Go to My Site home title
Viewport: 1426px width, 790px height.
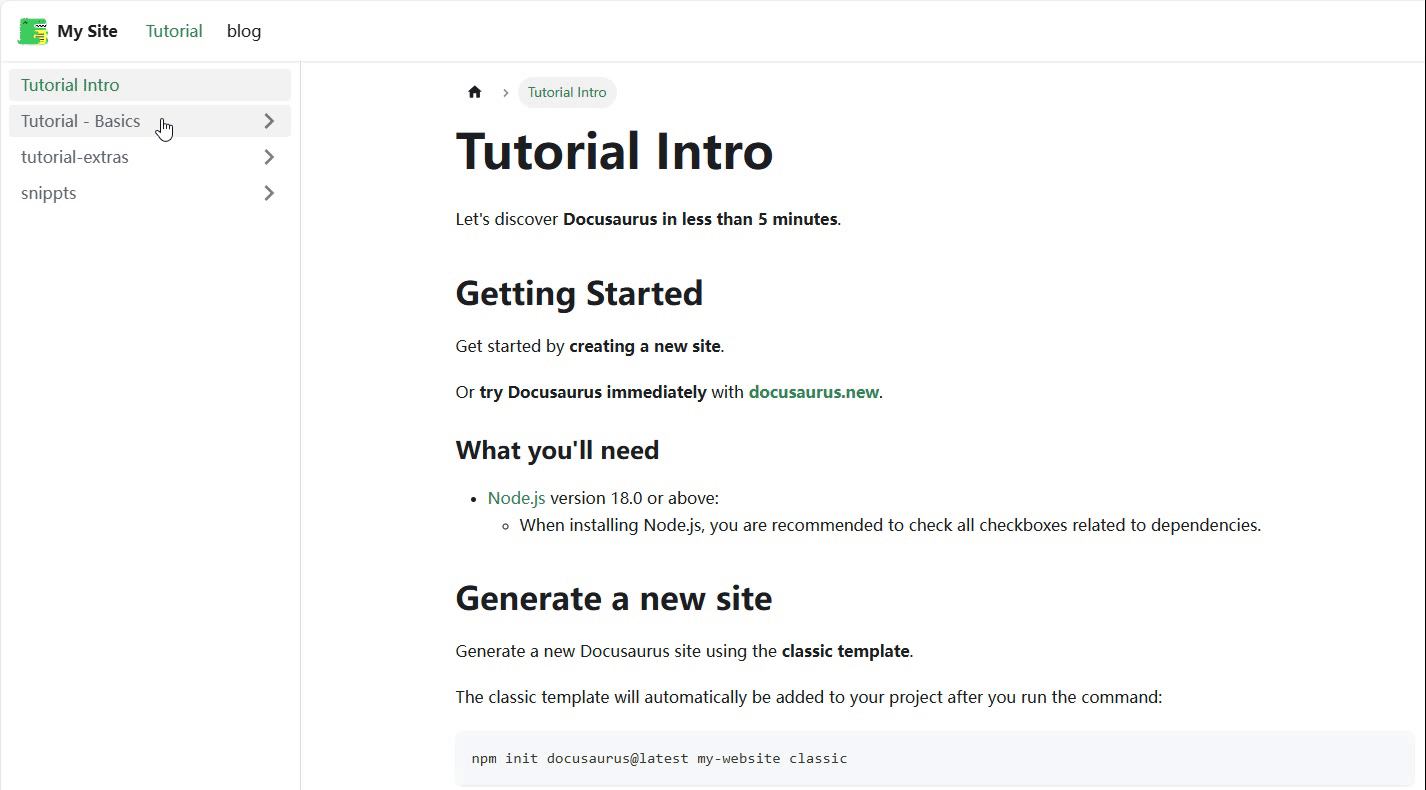(x=87, y=31)
